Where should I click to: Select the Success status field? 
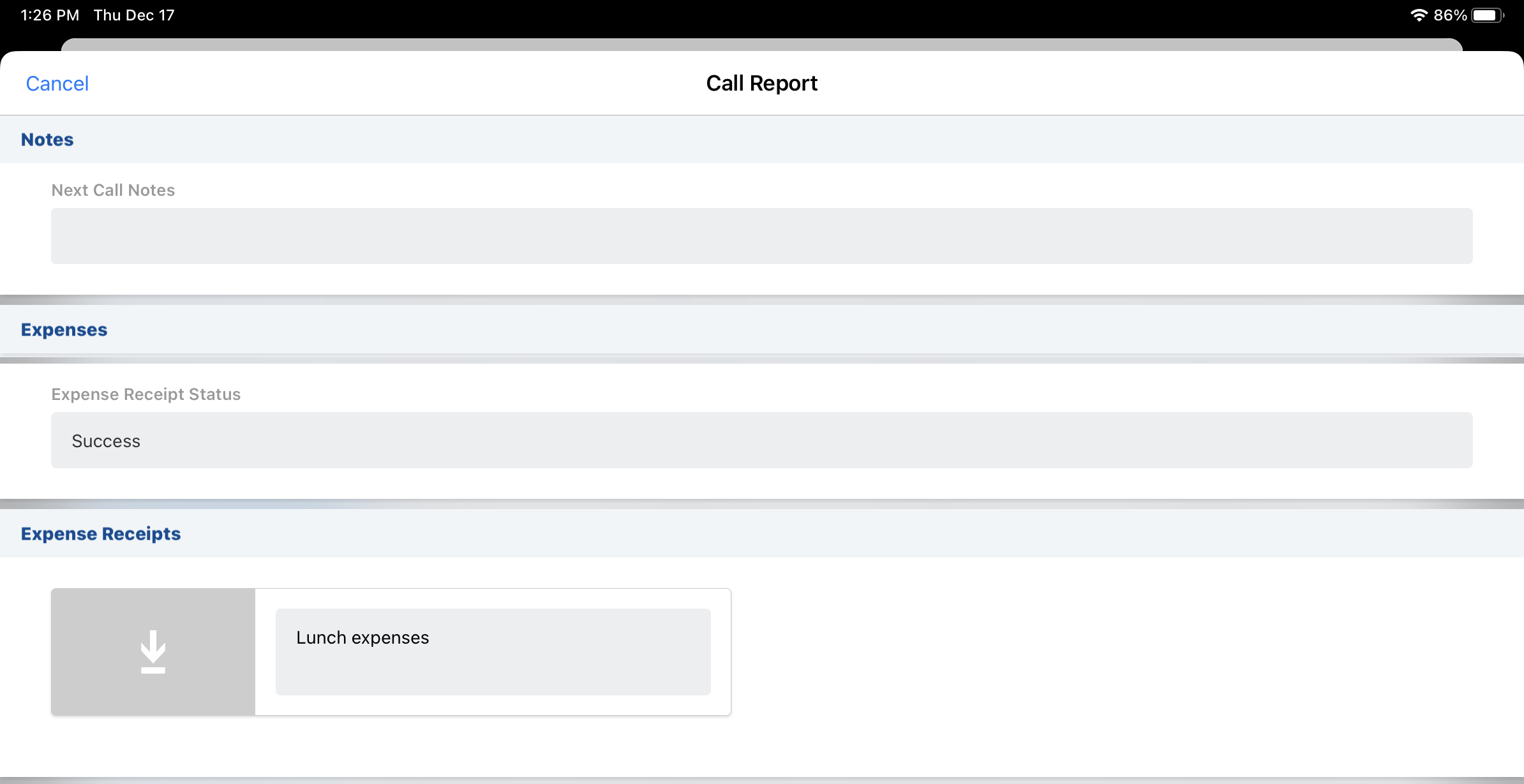761,440
